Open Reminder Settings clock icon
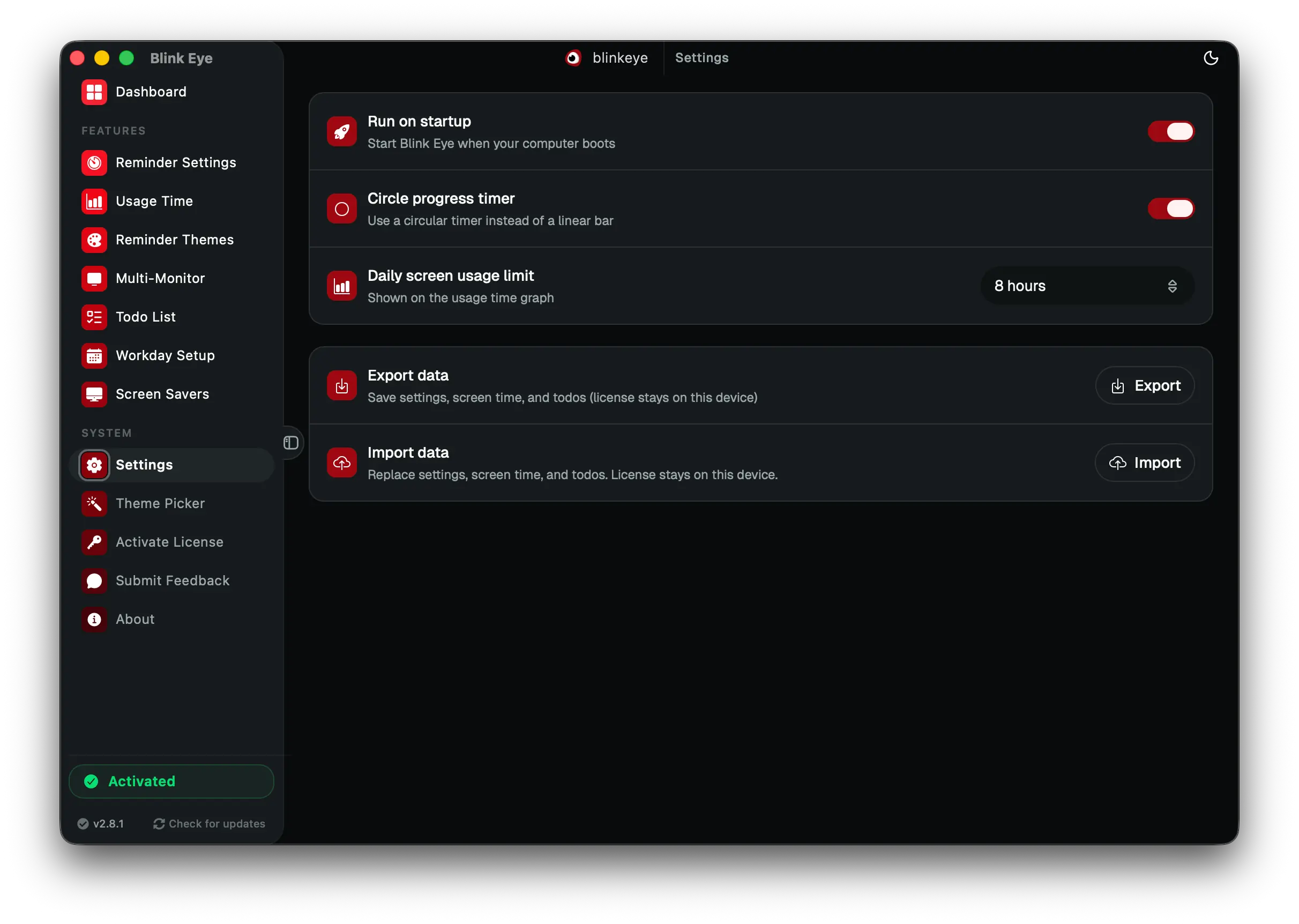 point(94,163)
